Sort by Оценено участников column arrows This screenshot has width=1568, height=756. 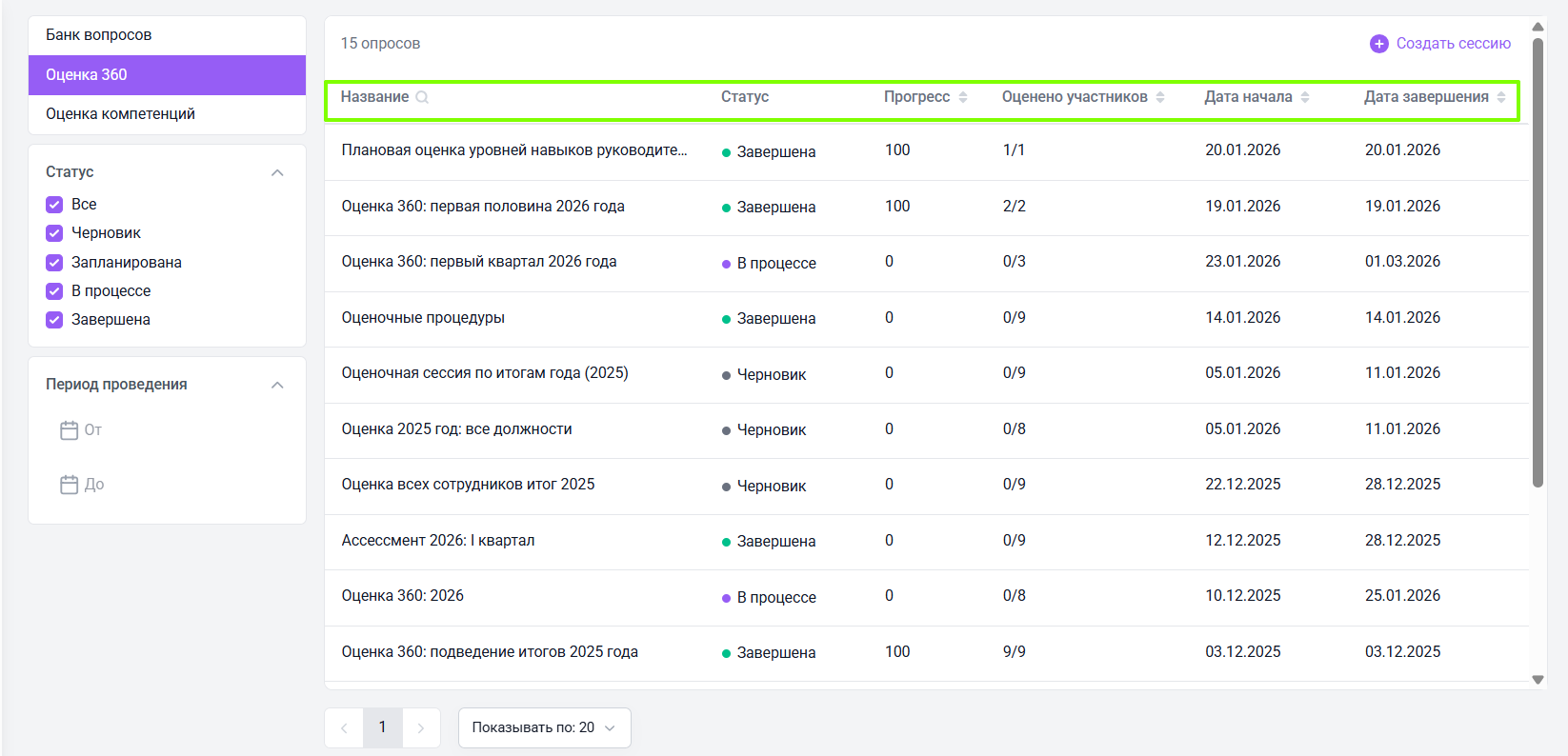(x=1160, y=97)
